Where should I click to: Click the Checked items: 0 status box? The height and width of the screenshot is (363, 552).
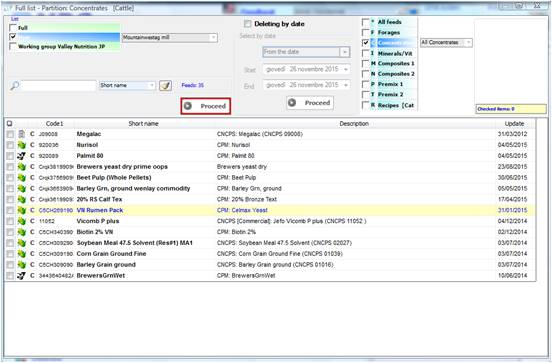(511, 109)
